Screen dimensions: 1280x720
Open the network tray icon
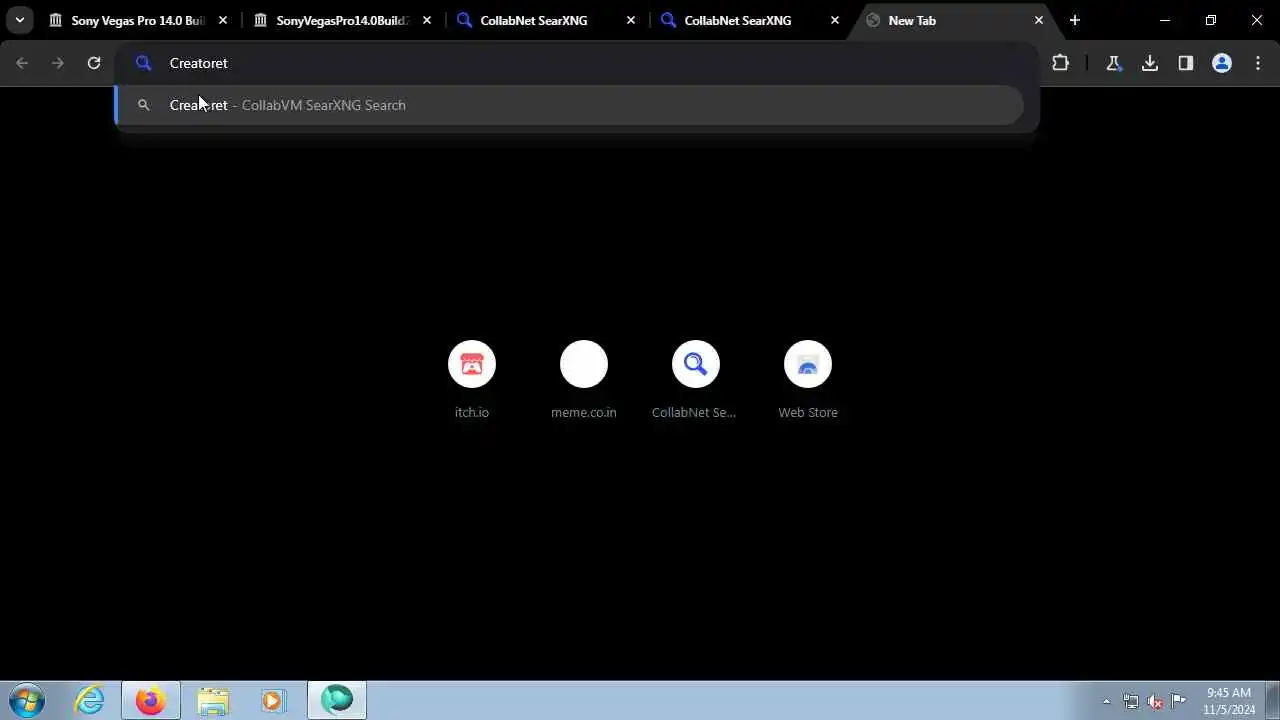[1131, 701]
